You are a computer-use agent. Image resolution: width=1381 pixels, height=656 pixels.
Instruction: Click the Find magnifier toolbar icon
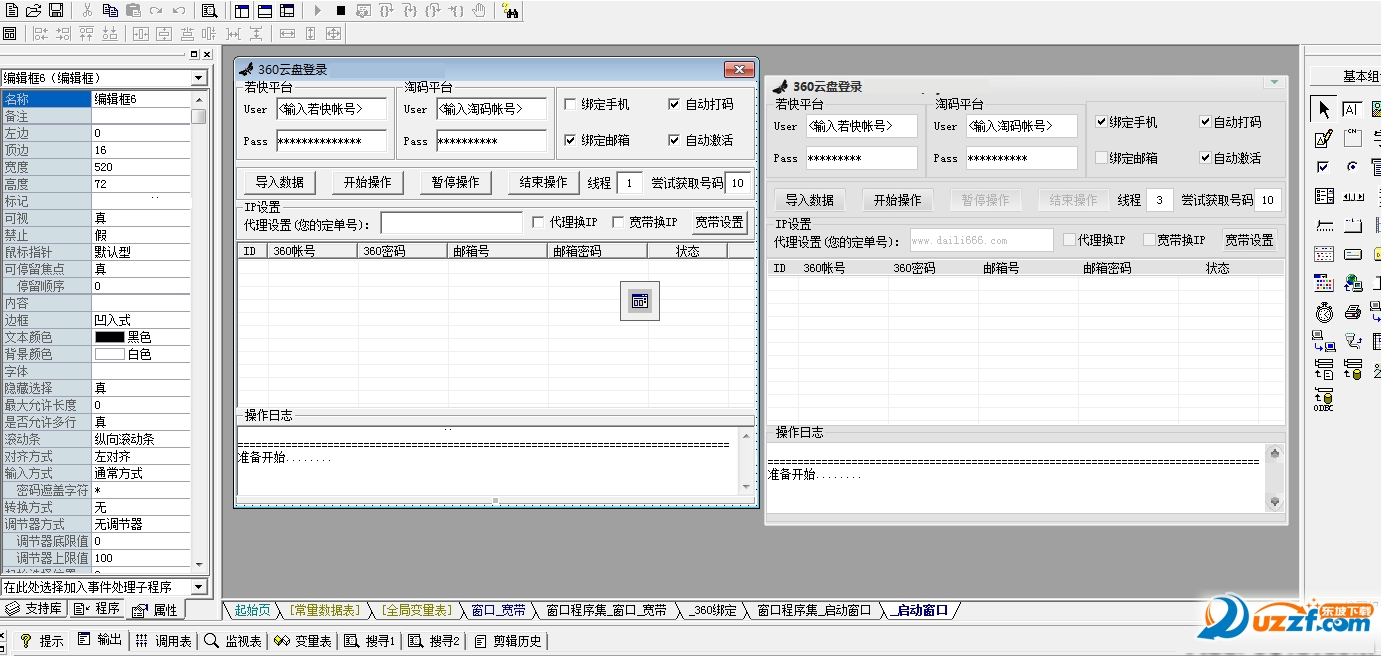(x=209, y=10)
